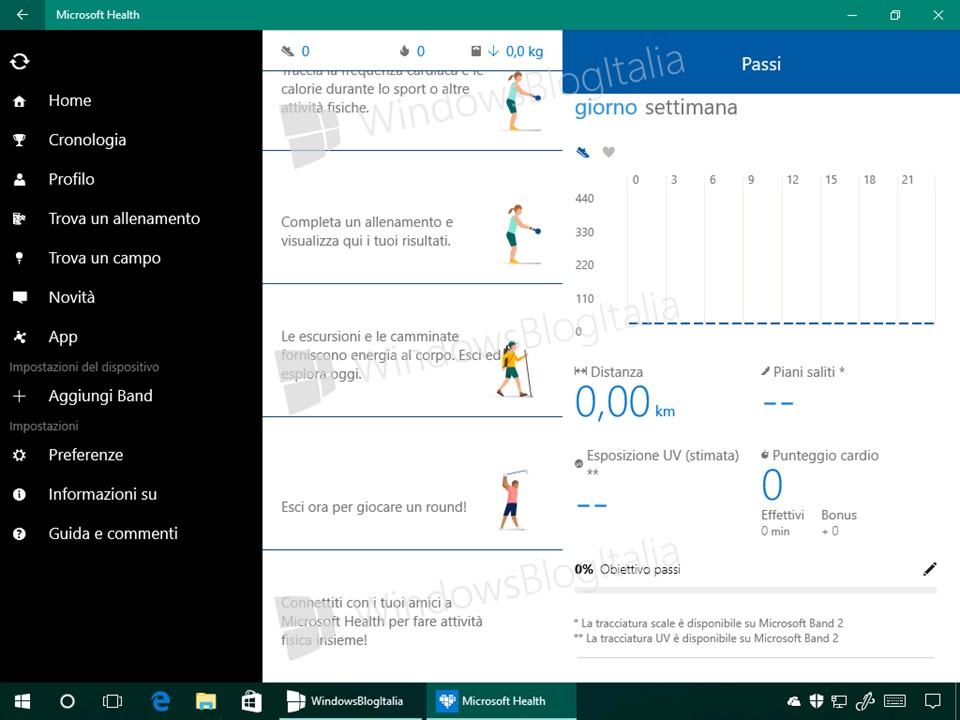
Task: Open the touch keyboard tray icon
Action: (895, 701)
